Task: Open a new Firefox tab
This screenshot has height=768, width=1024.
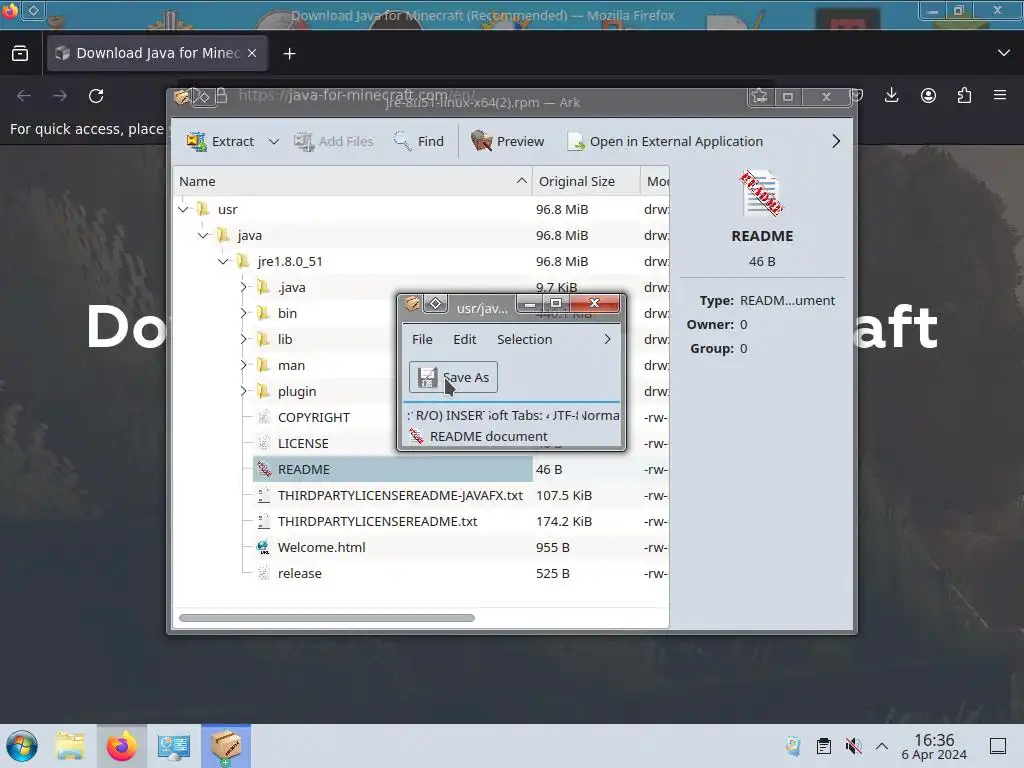Action: pyautogui.click(x=289, y=54)
